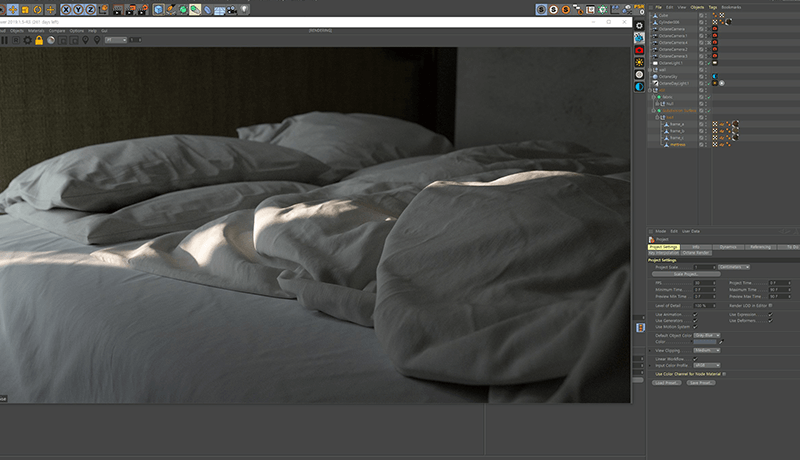The height and width of the screenshot is (460, 800).
Task: Select the OctaneSky object
Action: (668, 76)
